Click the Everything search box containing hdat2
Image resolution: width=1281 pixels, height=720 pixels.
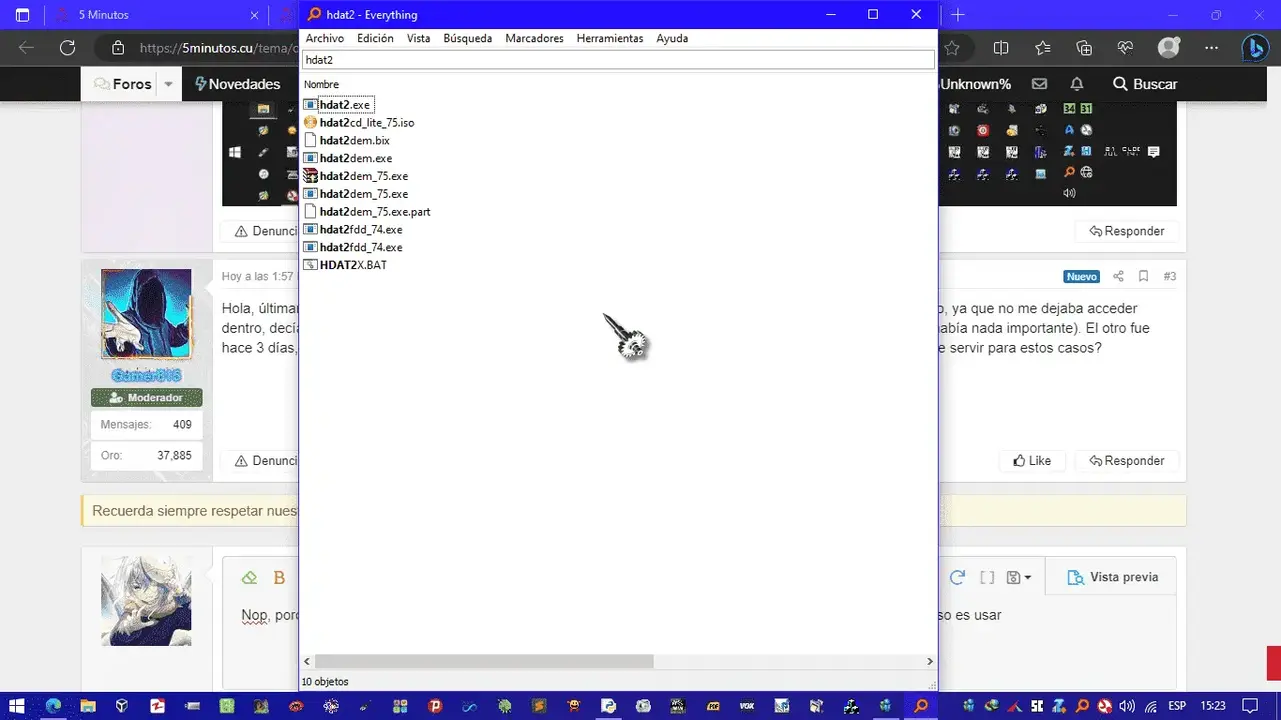click(618, 60)
